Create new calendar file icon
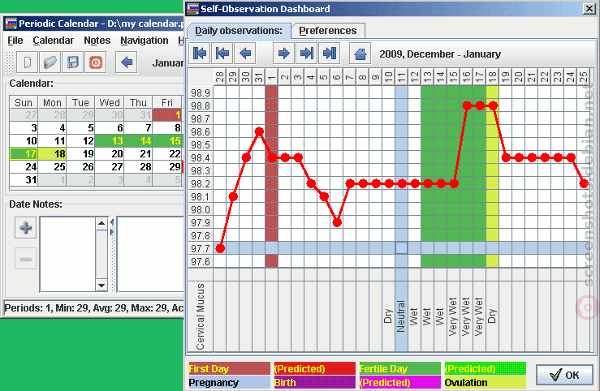 coord(27,62)
